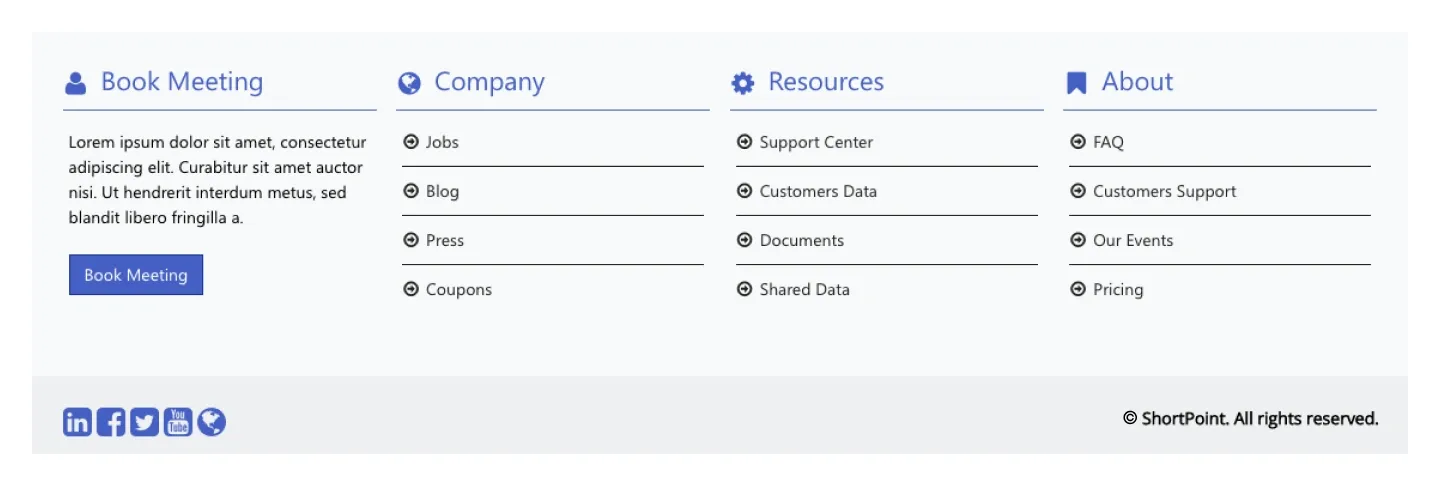Click the arrow icon next to Customers Data
Viewport: 1440px width, 486px height.
pyautogui.click(x=744, y=191)
